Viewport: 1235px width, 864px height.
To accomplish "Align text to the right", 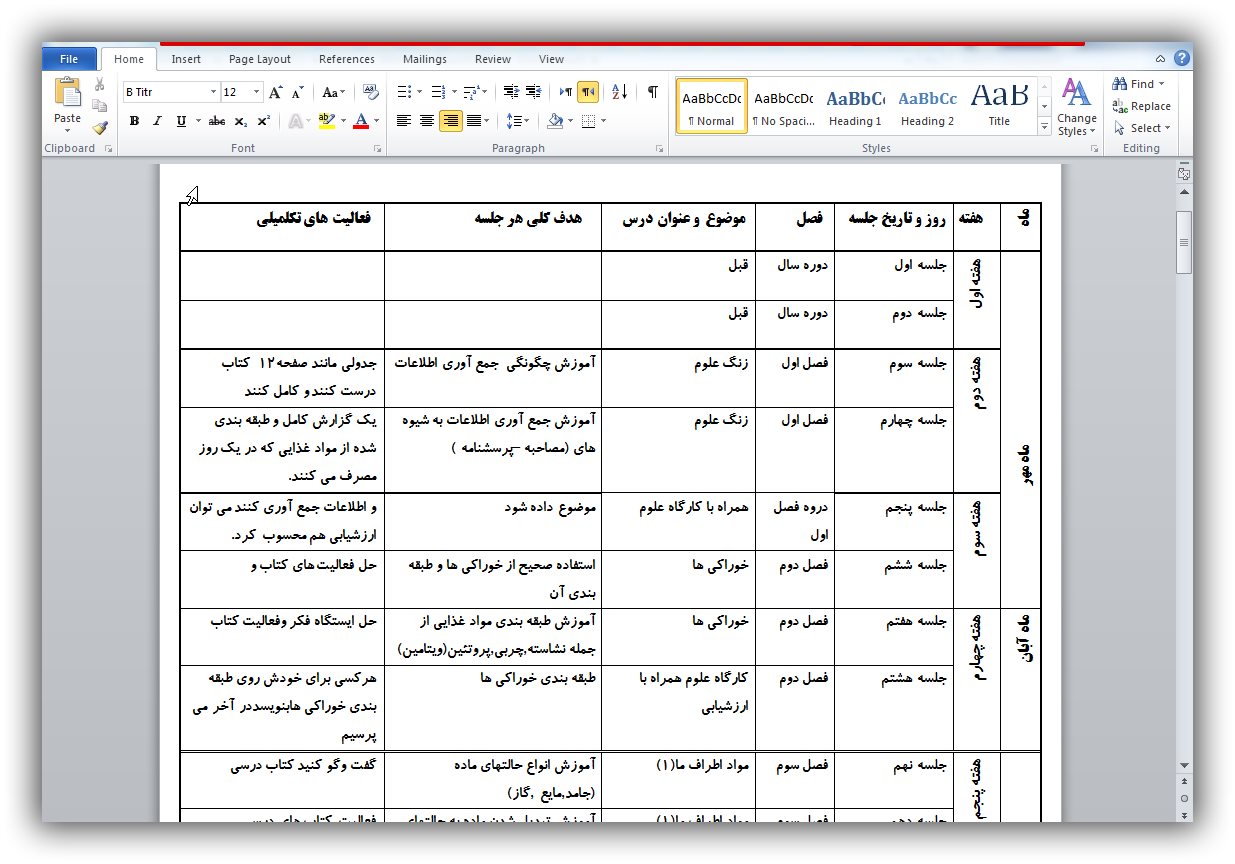I will pos(450,121).
